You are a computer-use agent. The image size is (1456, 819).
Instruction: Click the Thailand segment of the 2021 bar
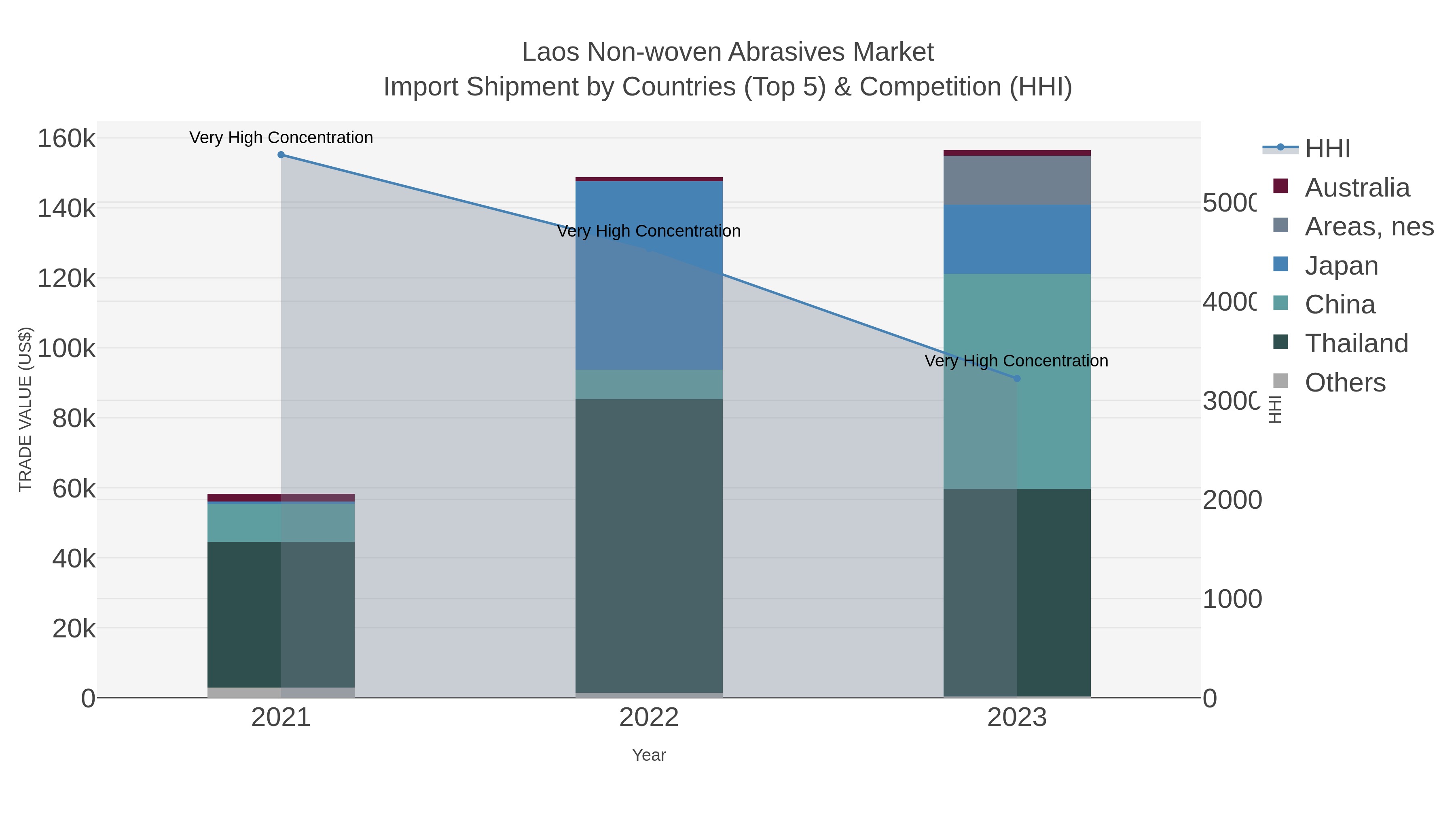(x=281, y=614)
